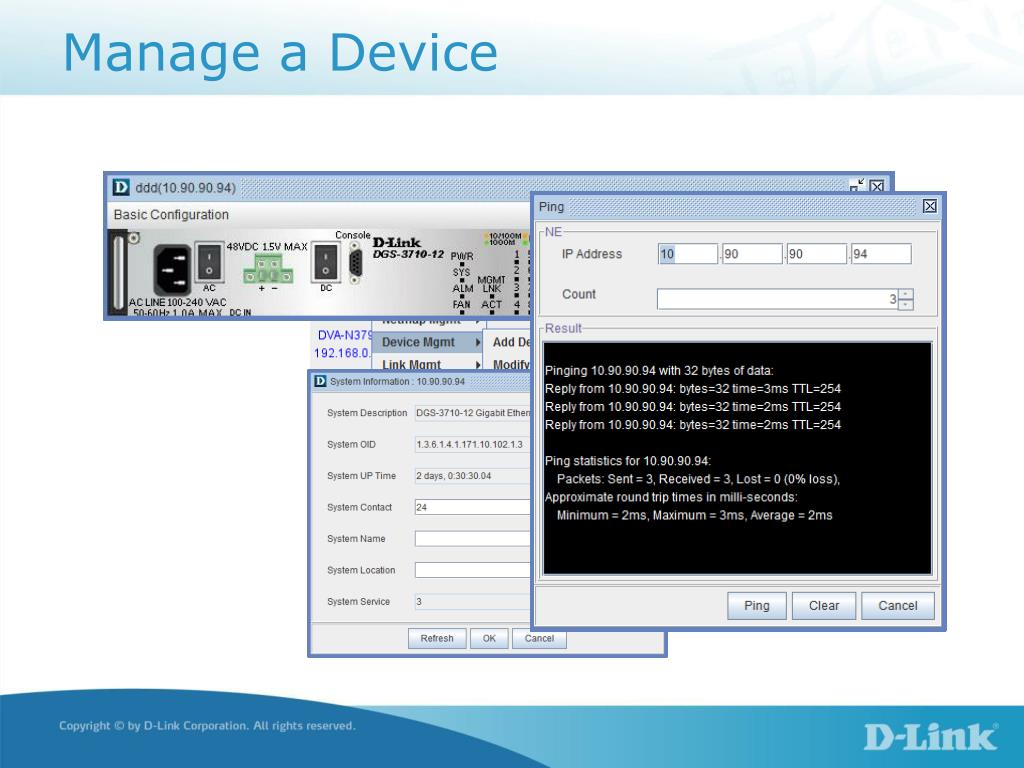The width and height of the screenshot is (1024, 768).
Task: Click the 'Packets: Sent = 3' result line
Action: point(698,479)
